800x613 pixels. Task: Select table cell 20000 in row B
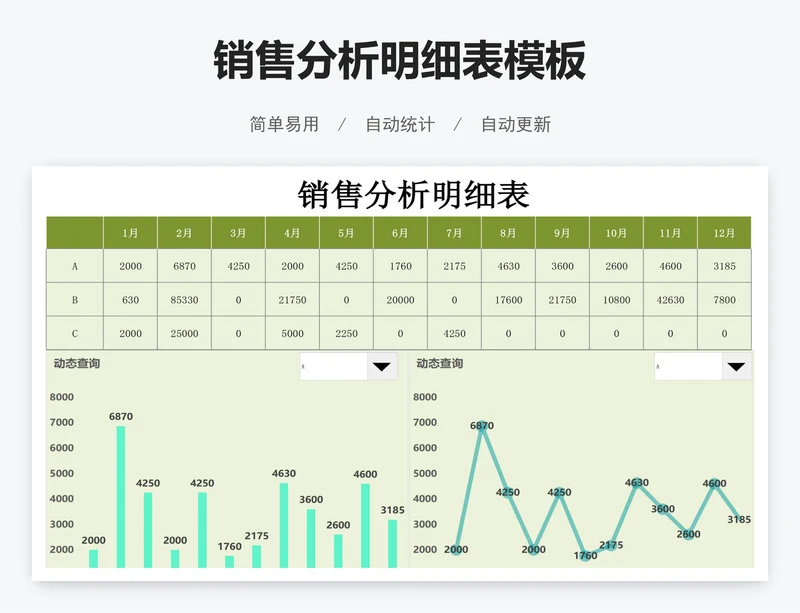401,300
